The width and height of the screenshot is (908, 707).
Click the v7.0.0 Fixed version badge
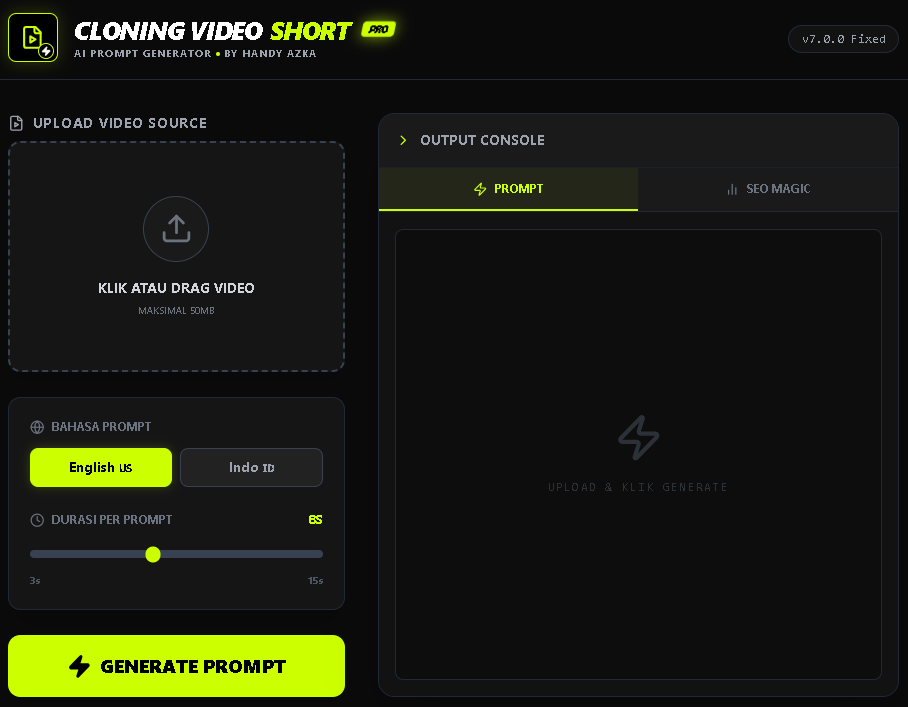pyautogui.click(x=843, y=39)
